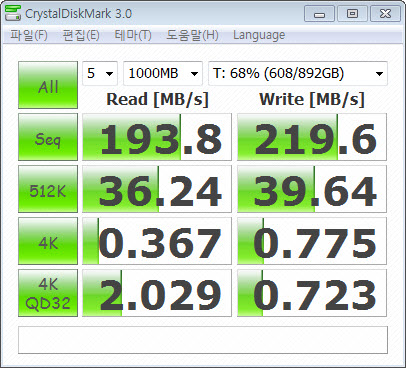The width and height of the screenshot is (406, 368).
Task: Click the Write [MB/s] column header
Action: pyautogui.click(x=312, y=99)
